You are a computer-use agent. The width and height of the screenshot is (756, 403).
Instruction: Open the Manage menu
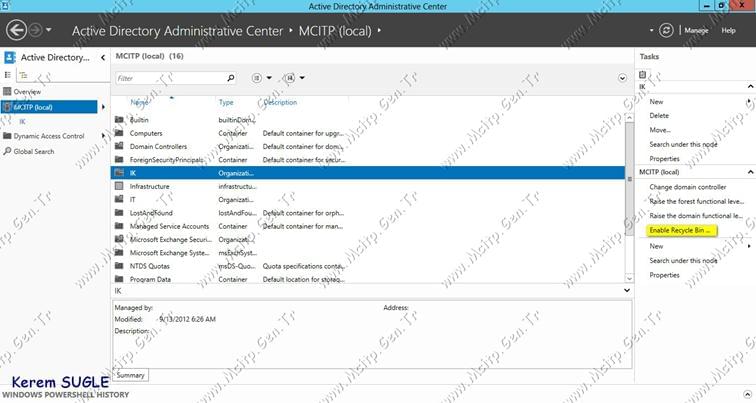696,30
